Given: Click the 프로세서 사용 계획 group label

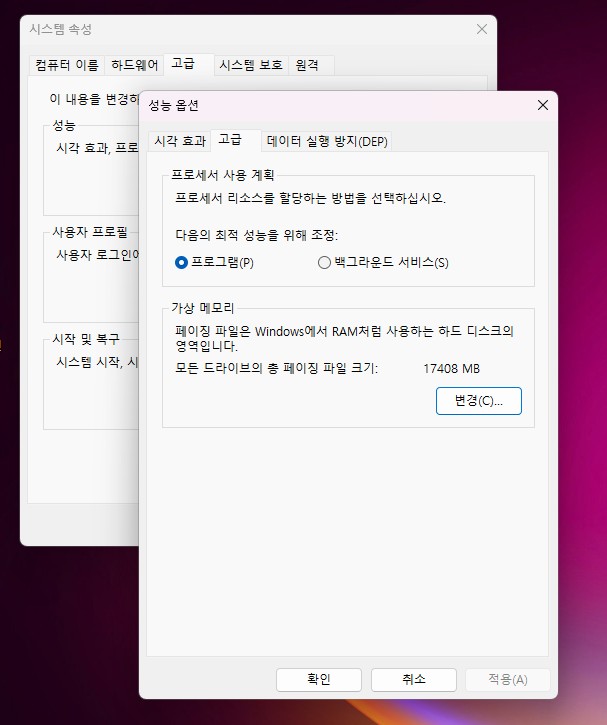Looking at the screenshot, I should click(223, 175).
